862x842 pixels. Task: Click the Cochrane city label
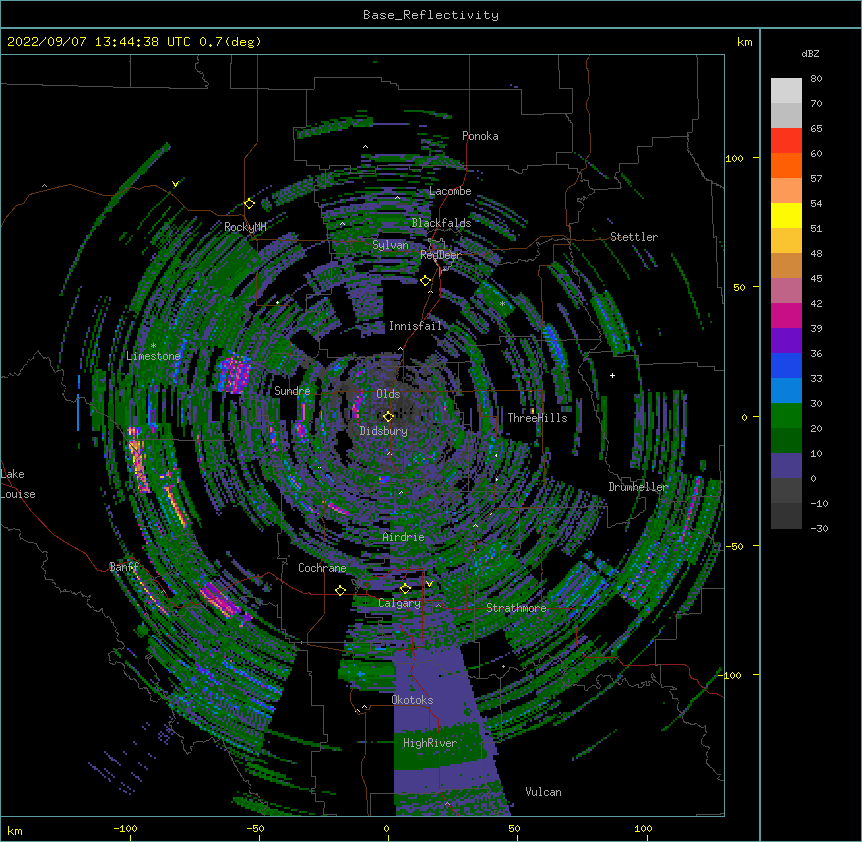coord(322,568)
